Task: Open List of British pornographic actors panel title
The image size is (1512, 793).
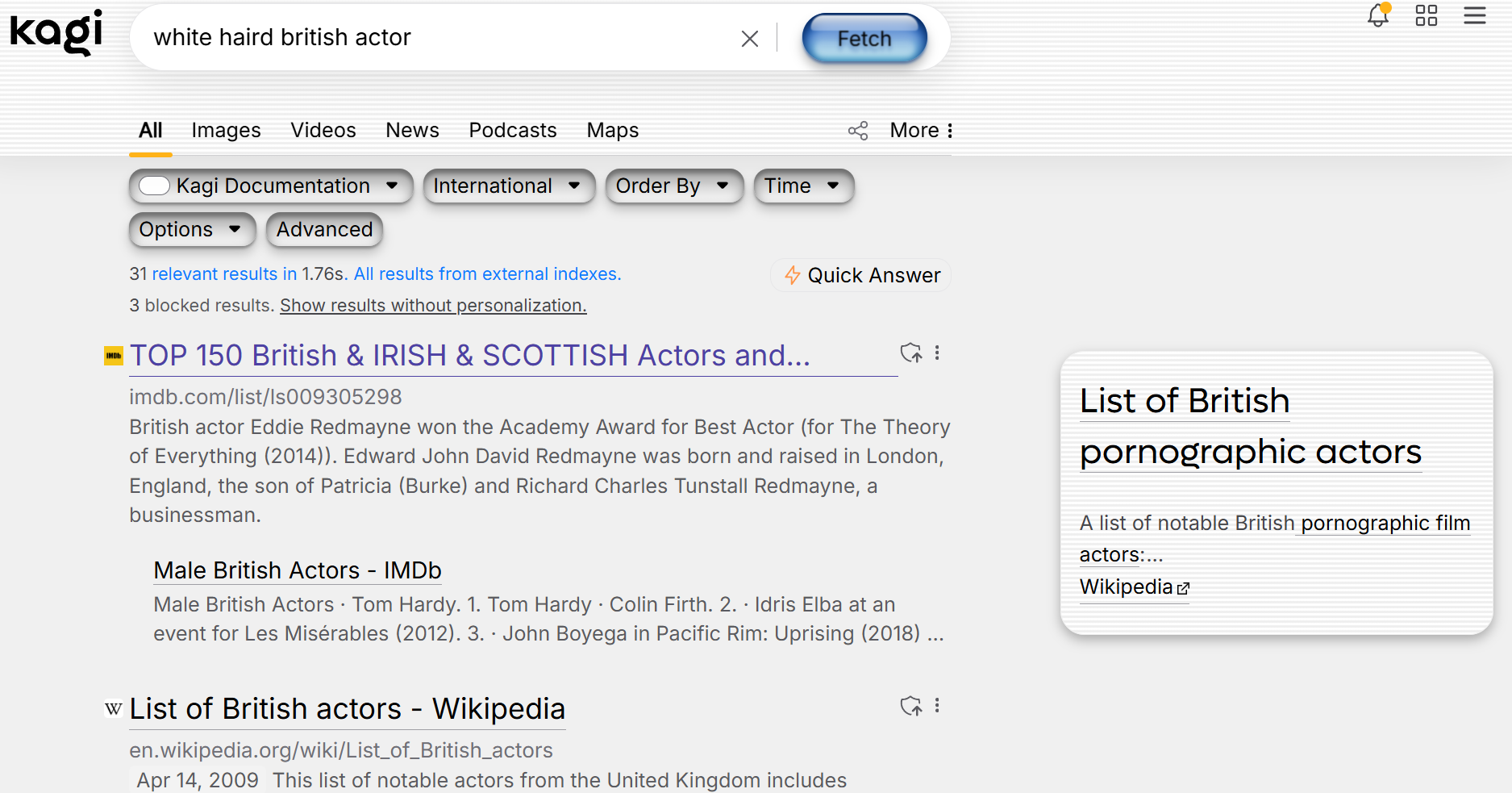Action: click(x=1251, y=426)
